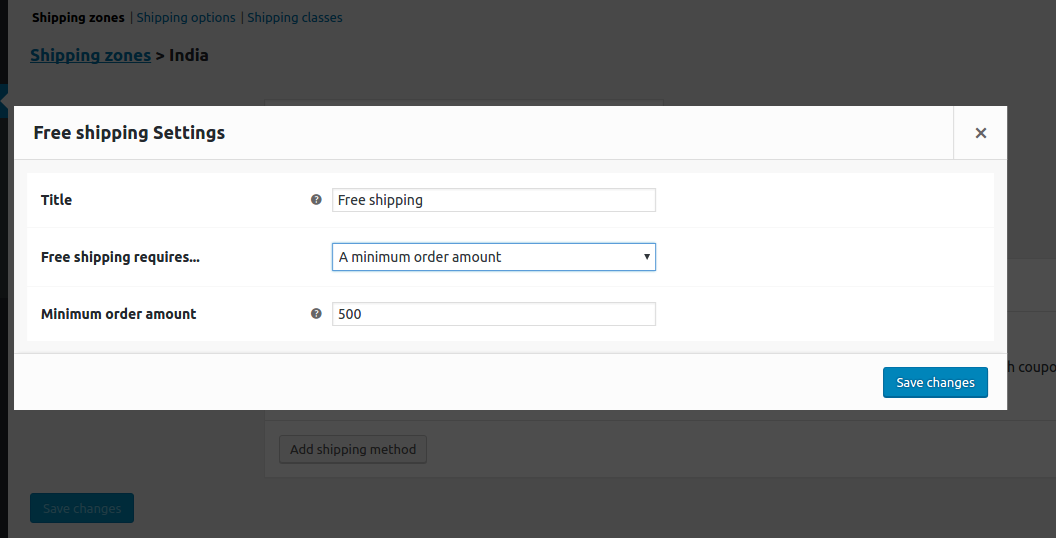1056x538 pixels.
Task: Click the Free shipping Settings heading
Action: coord(129,133)
